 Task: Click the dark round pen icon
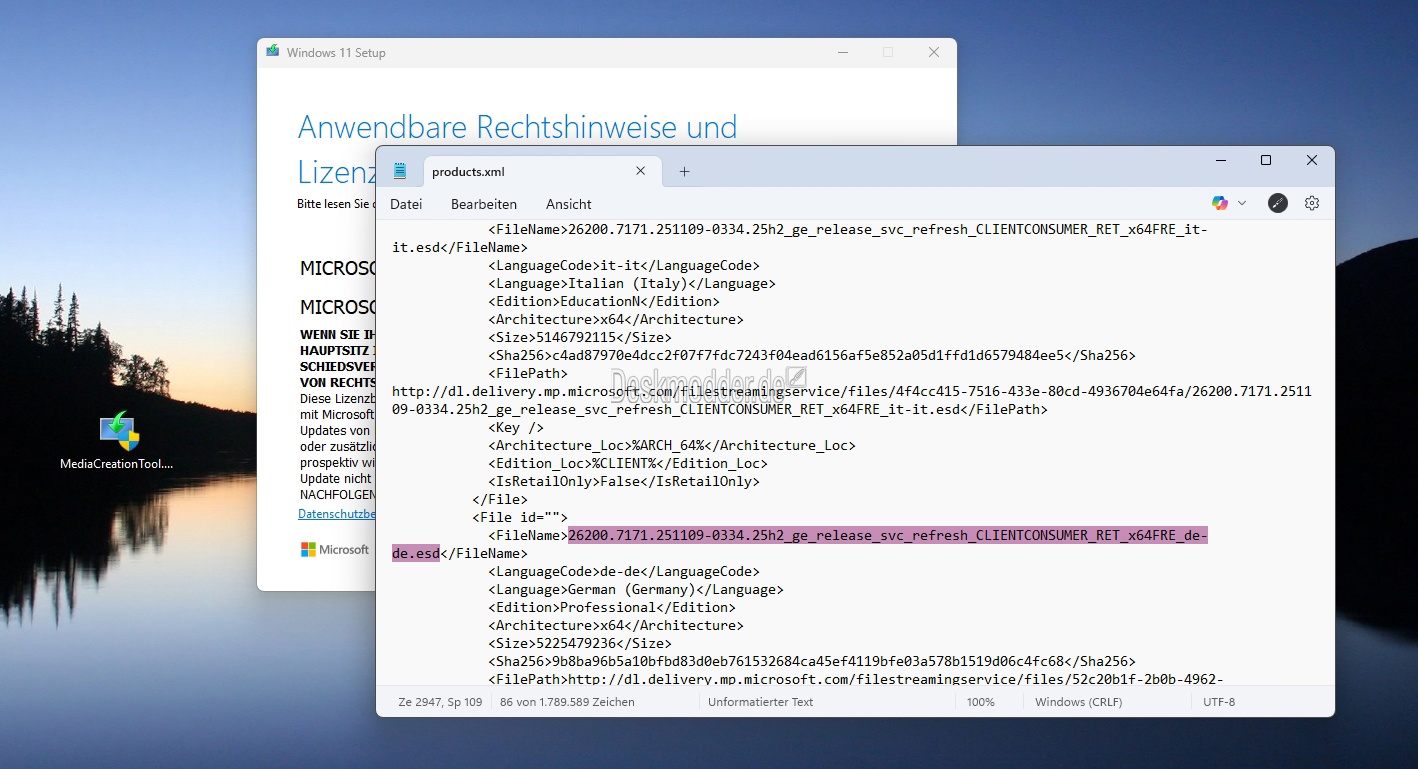coord(1278,203)
